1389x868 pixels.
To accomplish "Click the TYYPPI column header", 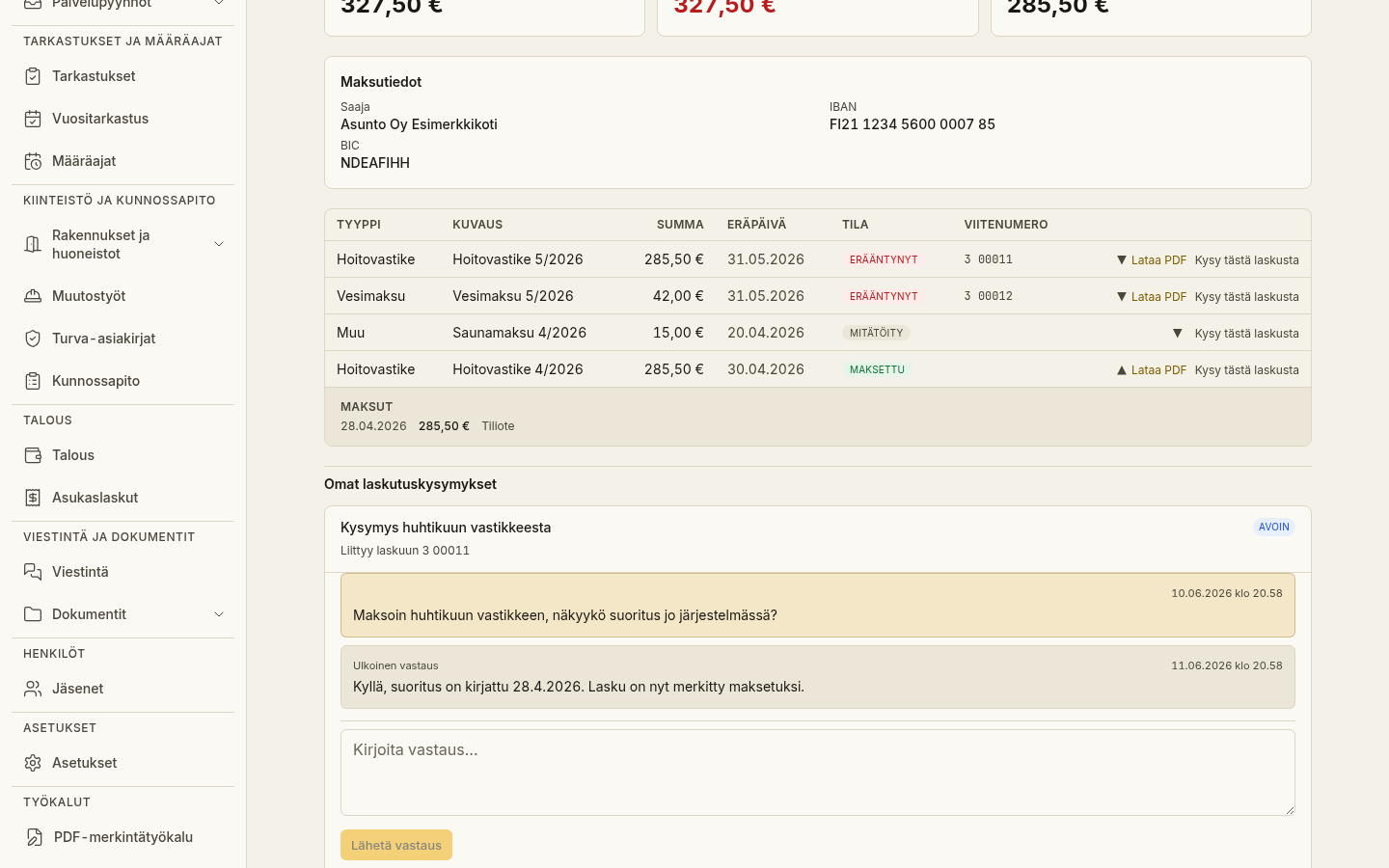I will pyautogui.click(x=359, y=225).
